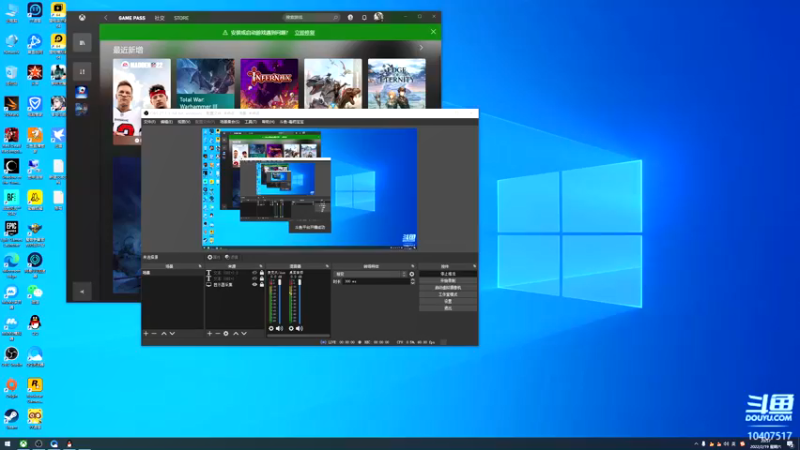Add a new source in OBS
Screen dimensions: 800x450
click(209, 334)
